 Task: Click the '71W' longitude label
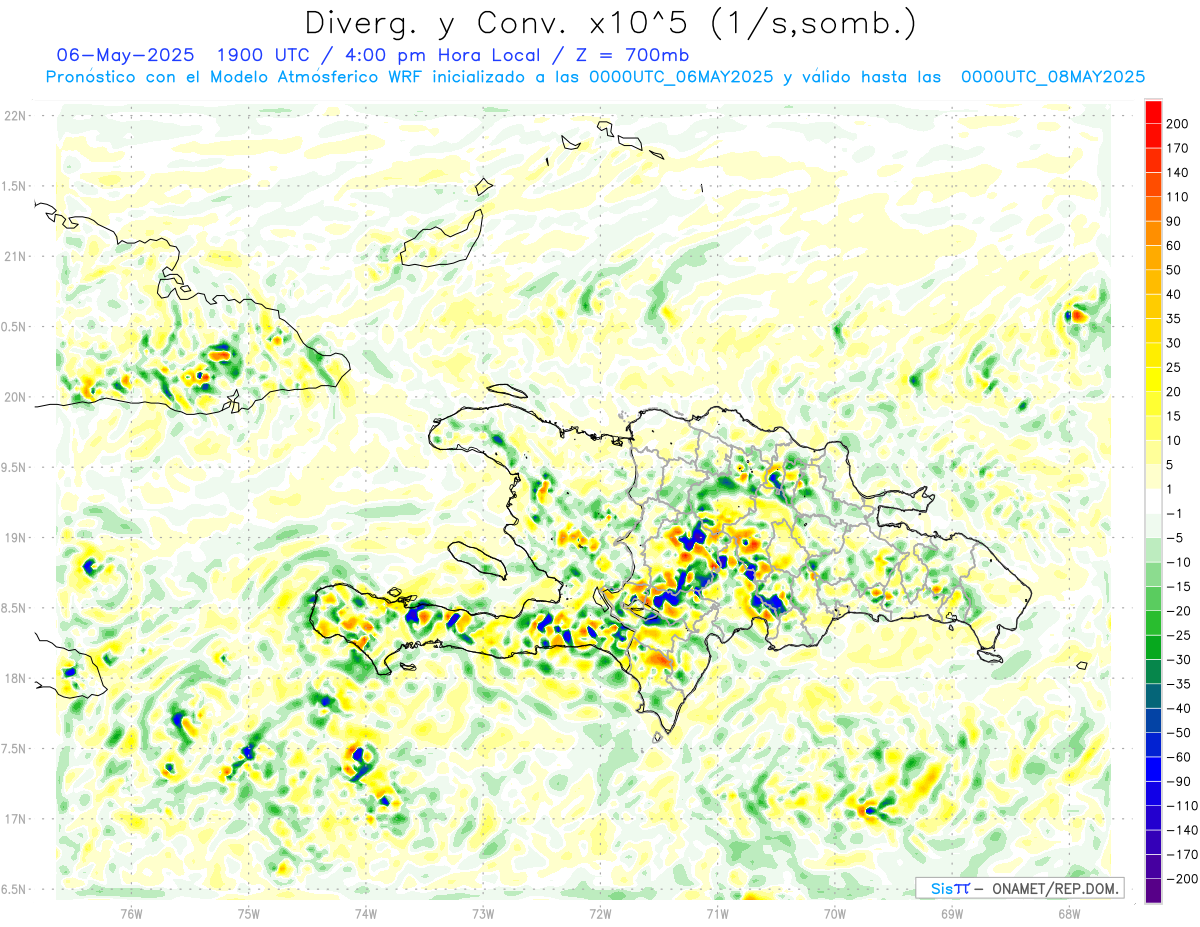717,913
